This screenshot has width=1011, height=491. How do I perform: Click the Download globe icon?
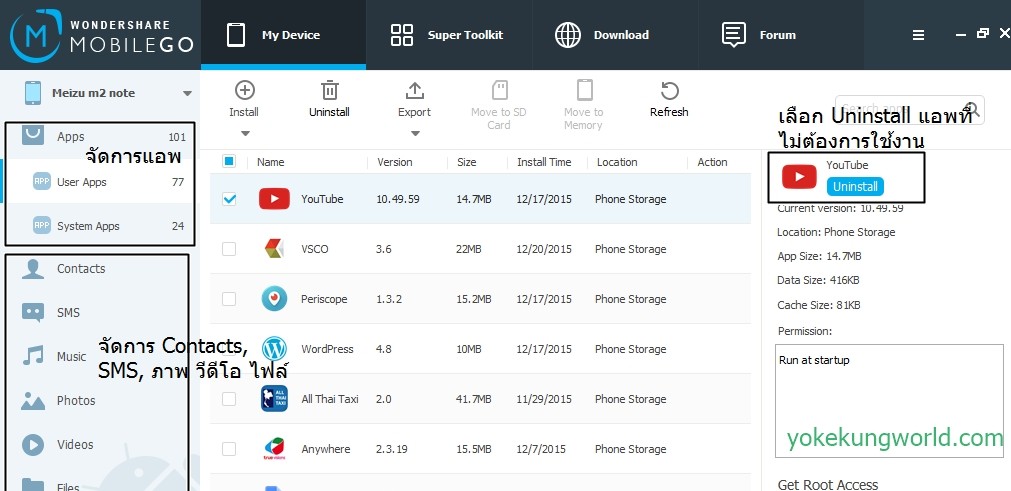568,35
